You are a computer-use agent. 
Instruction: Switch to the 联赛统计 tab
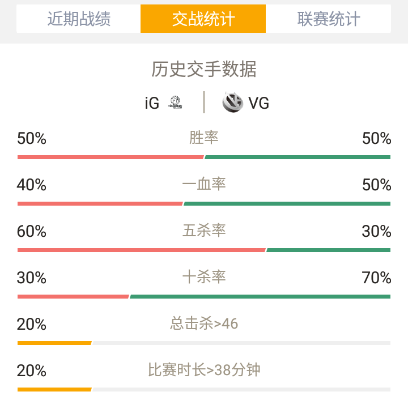tap(328, 19)
